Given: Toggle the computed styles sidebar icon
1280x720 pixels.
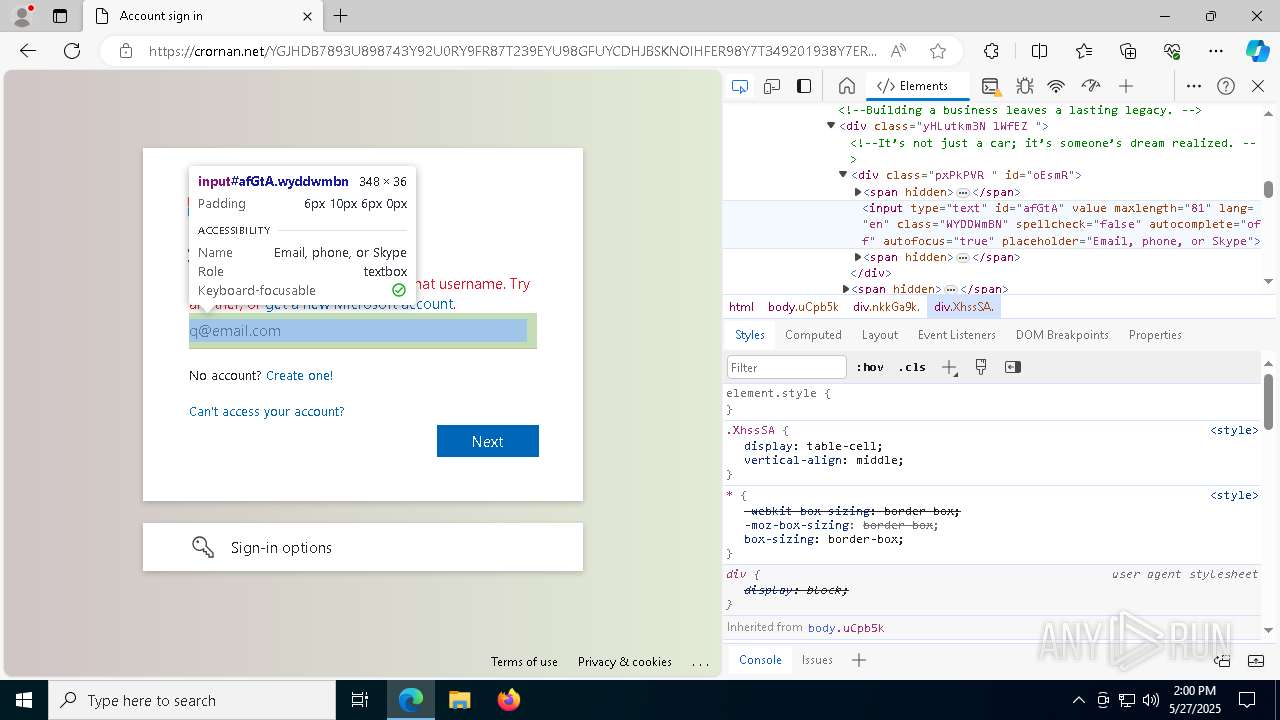Looking at the screenshot, I should 1013,367.
